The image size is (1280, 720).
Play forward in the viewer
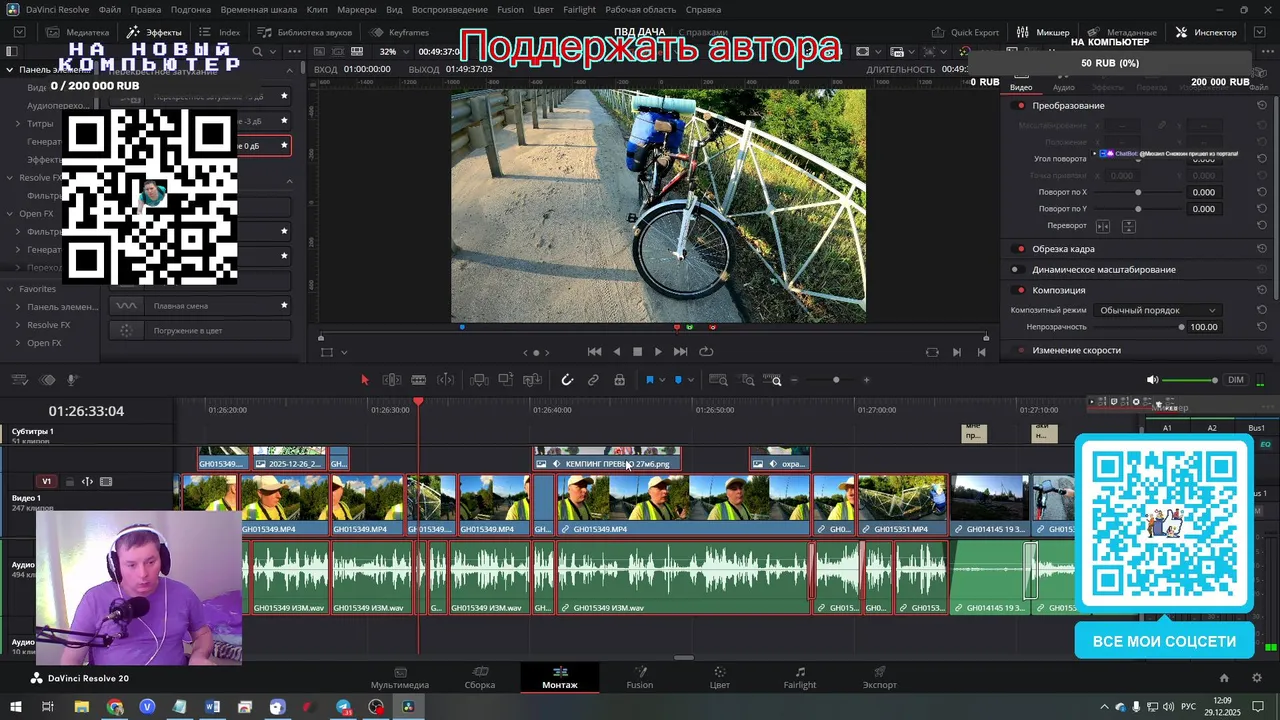[658, 352]
